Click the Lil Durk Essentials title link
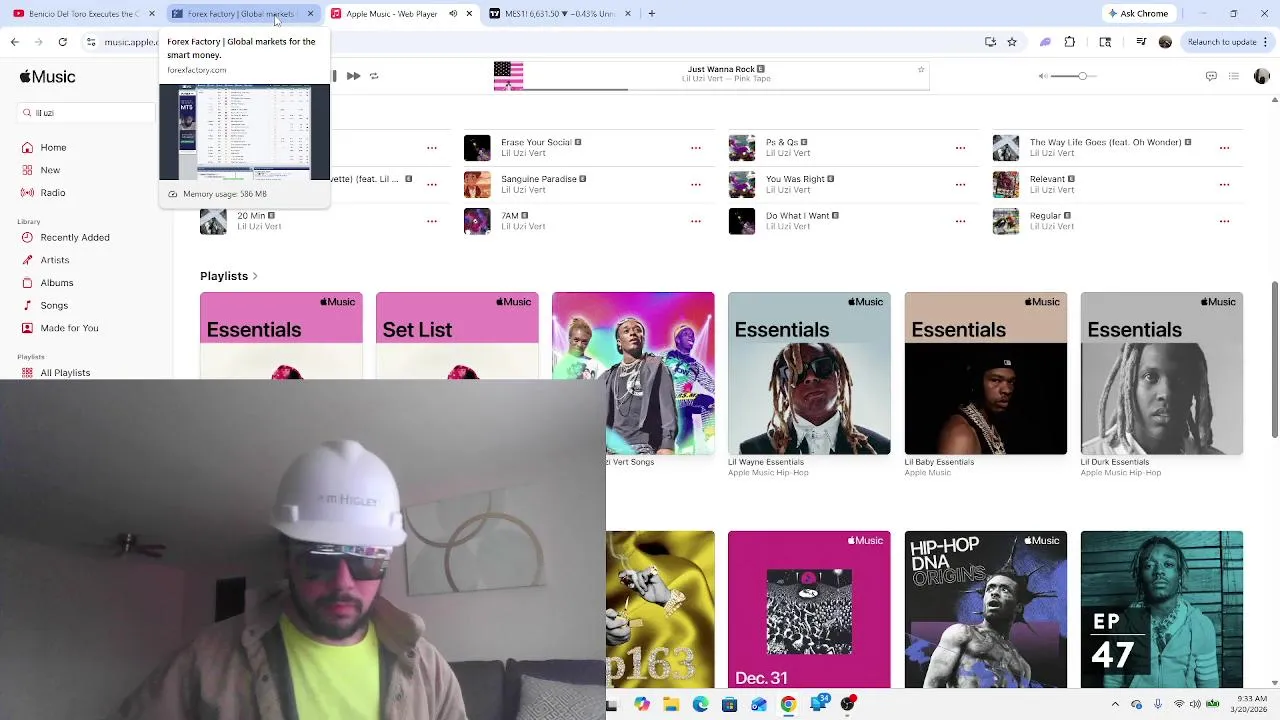 click(1115, 462)
